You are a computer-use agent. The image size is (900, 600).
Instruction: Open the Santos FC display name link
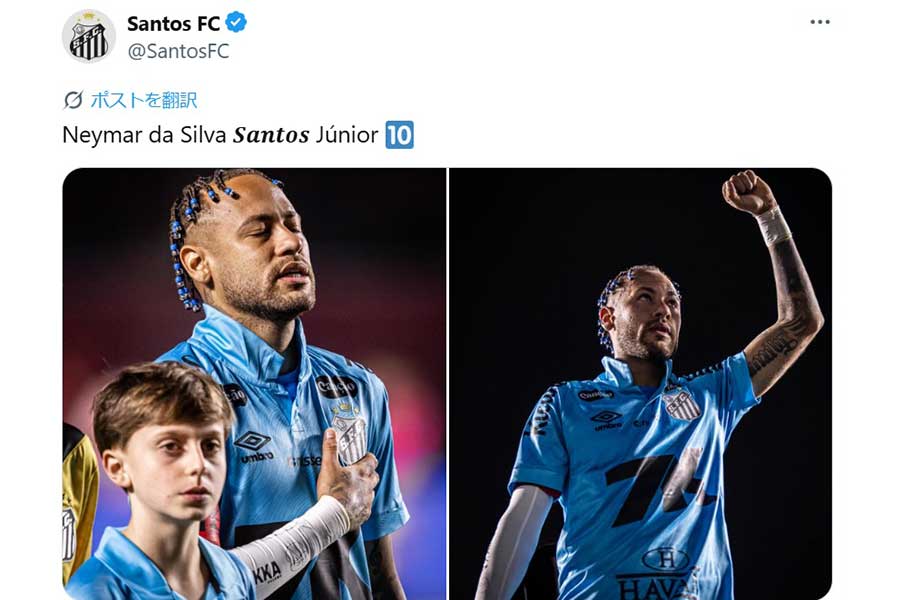pos(173,24)
